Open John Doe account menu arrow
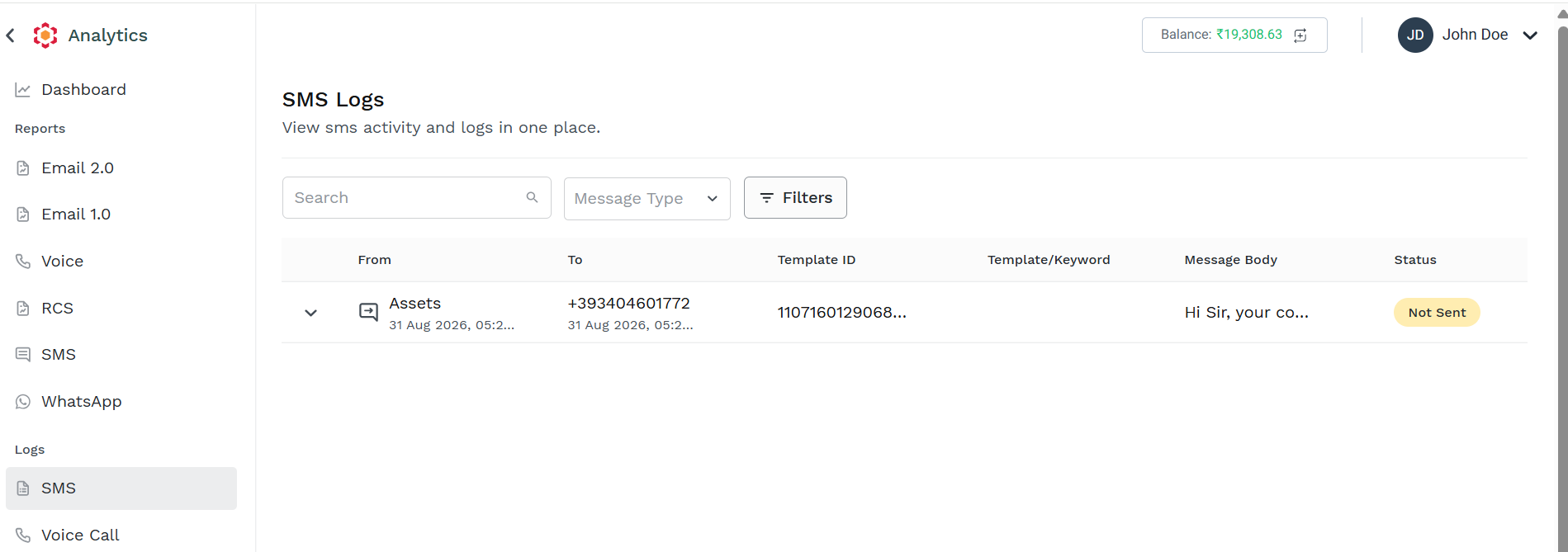 [1530, 35]
